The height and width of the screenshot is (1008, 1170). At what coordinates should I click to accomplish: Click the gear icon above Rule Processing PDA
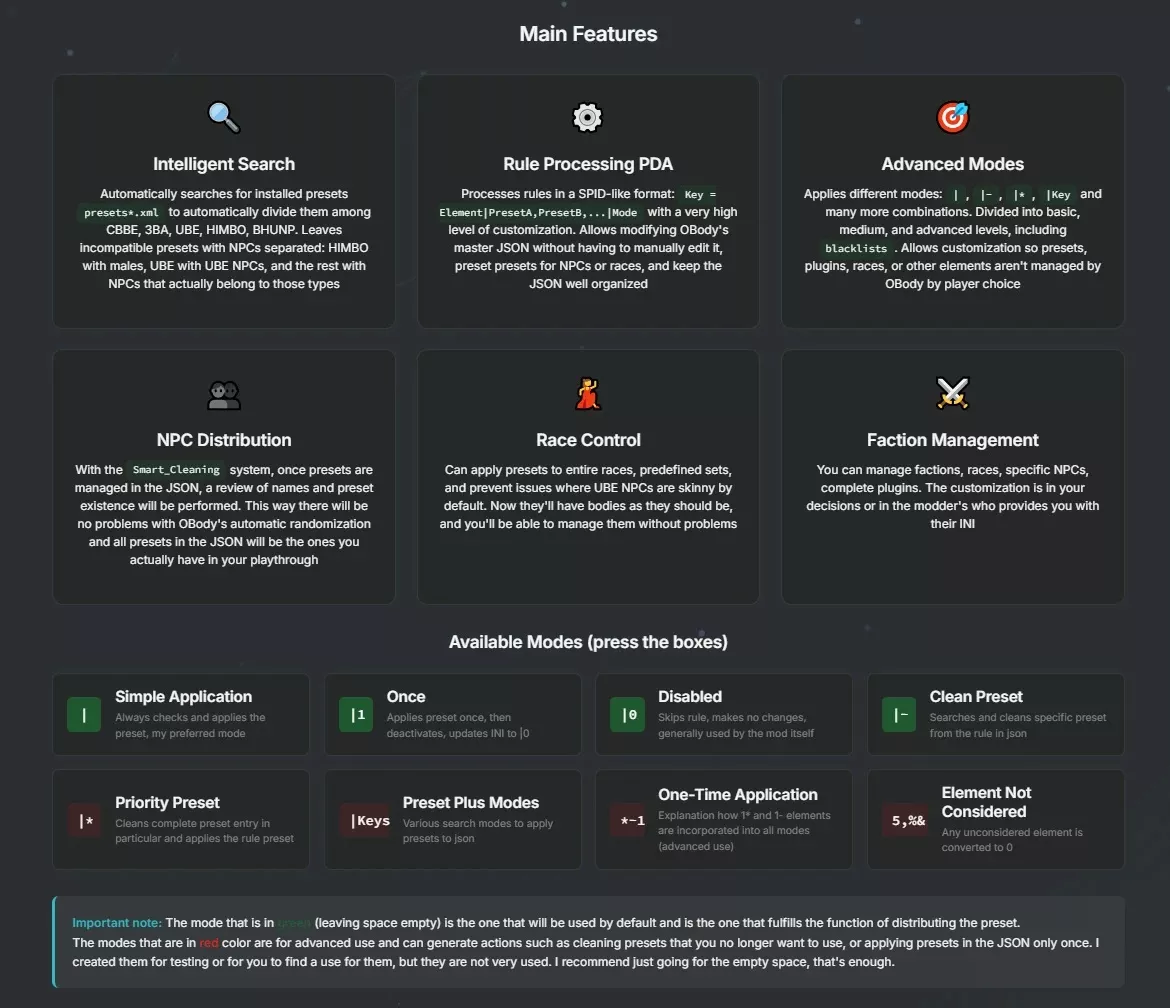[587, 117]
